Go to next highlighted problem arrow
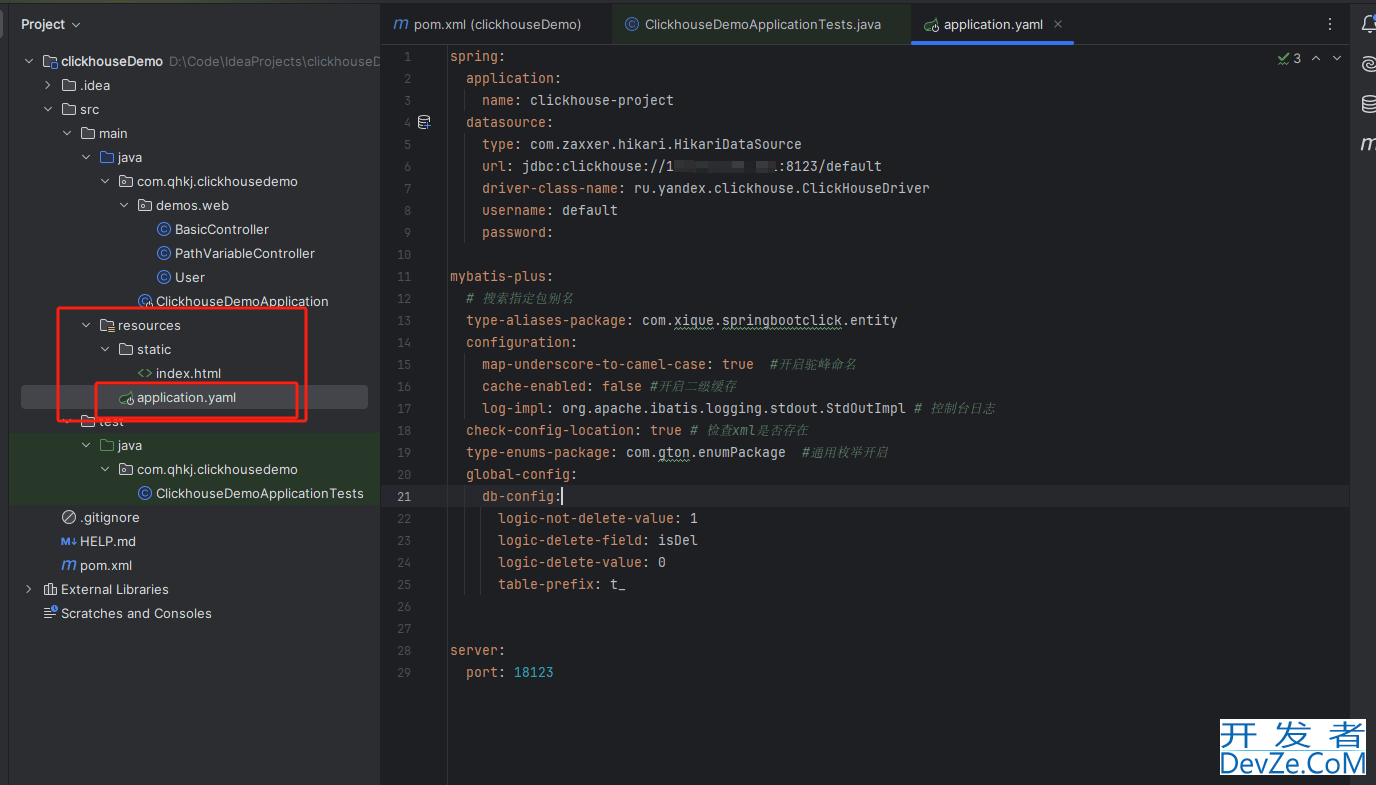 [x=1337, y=58]
